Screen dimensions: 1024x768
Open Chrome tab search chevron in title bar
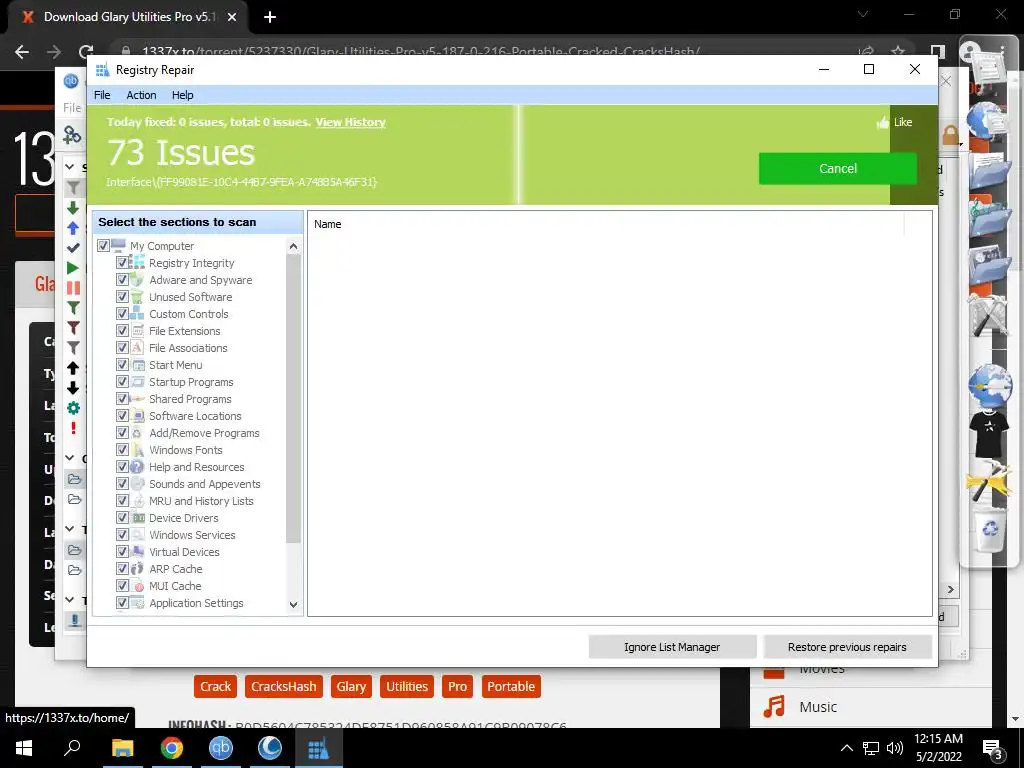[x=863, y=14]
